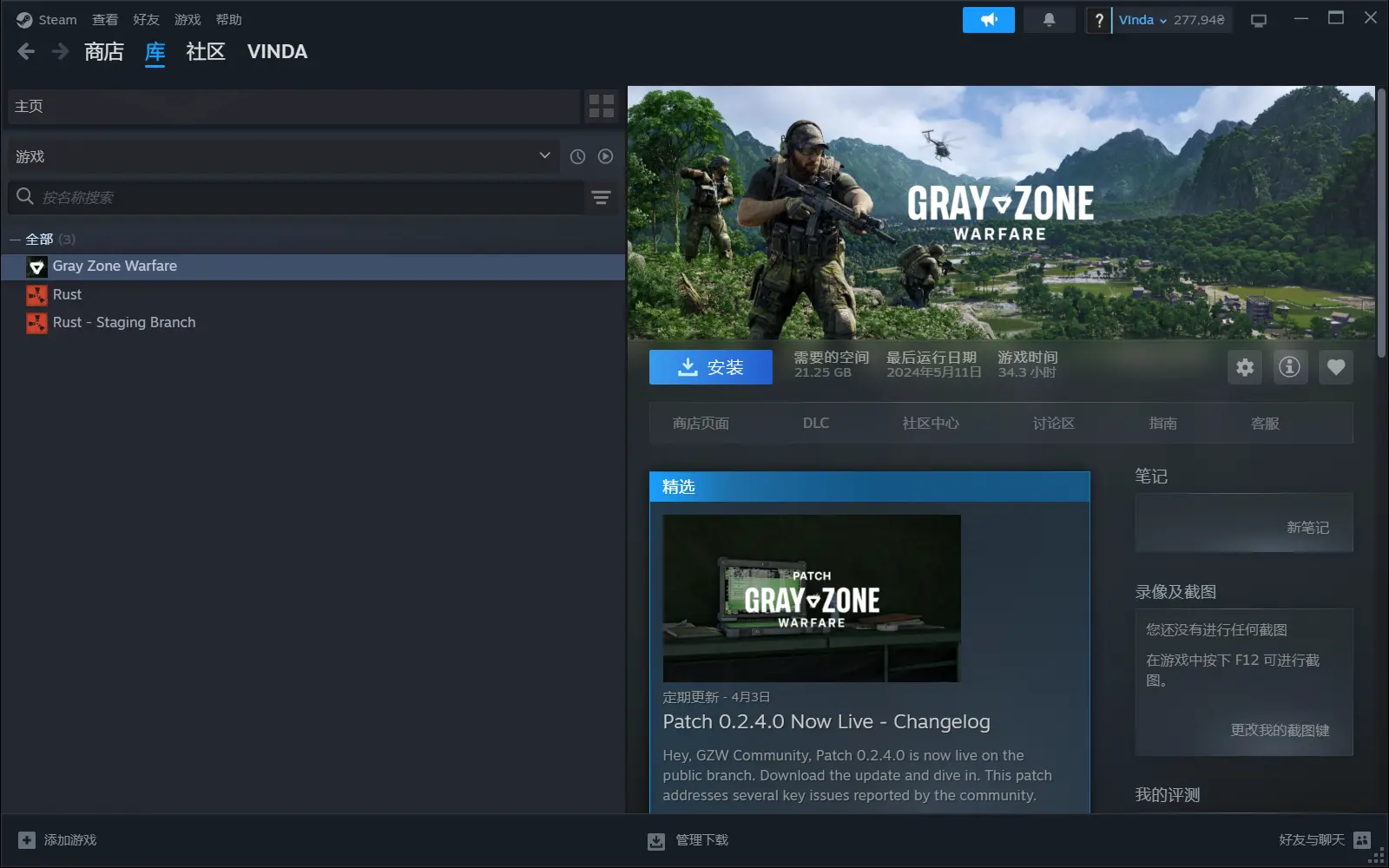
Task: Click the plus icon to add a game
Action: (x=26, y=839)
